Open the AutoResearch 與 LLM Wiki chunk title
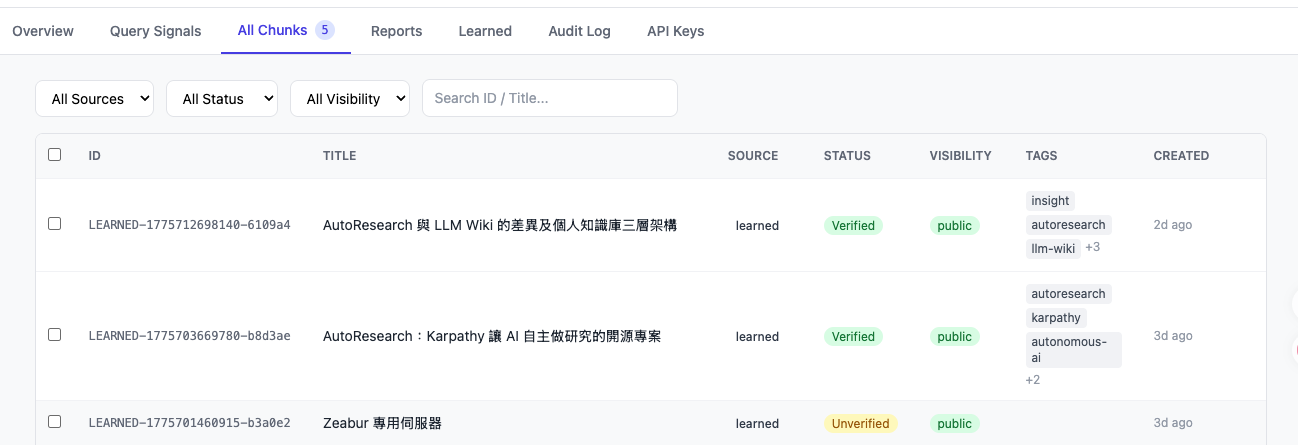Image resolution: width=1298 pixels, height=445 pixels. [499, 226]
